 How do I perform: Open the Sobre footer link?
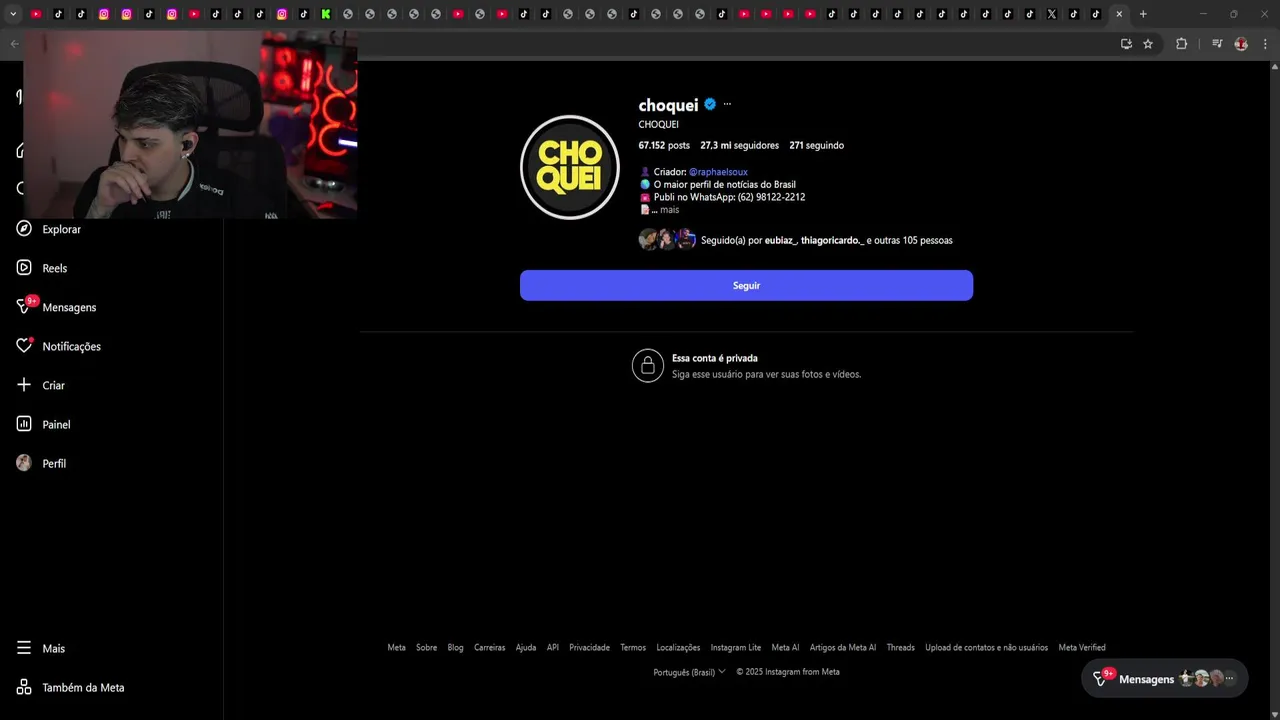[427, 647]
